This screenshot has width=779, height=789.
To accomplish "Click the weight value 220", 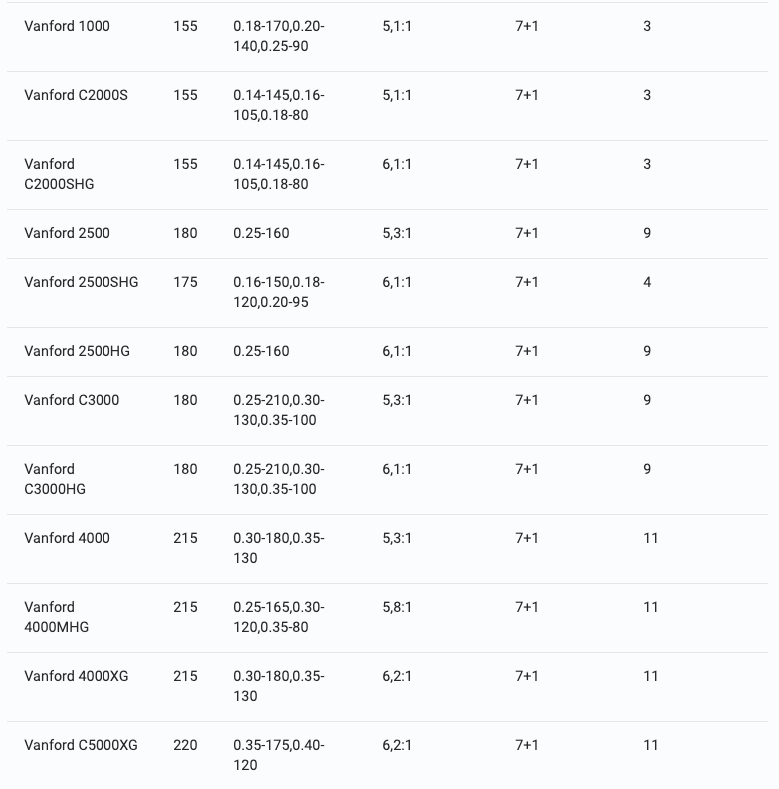I will (x=185, y=745).
